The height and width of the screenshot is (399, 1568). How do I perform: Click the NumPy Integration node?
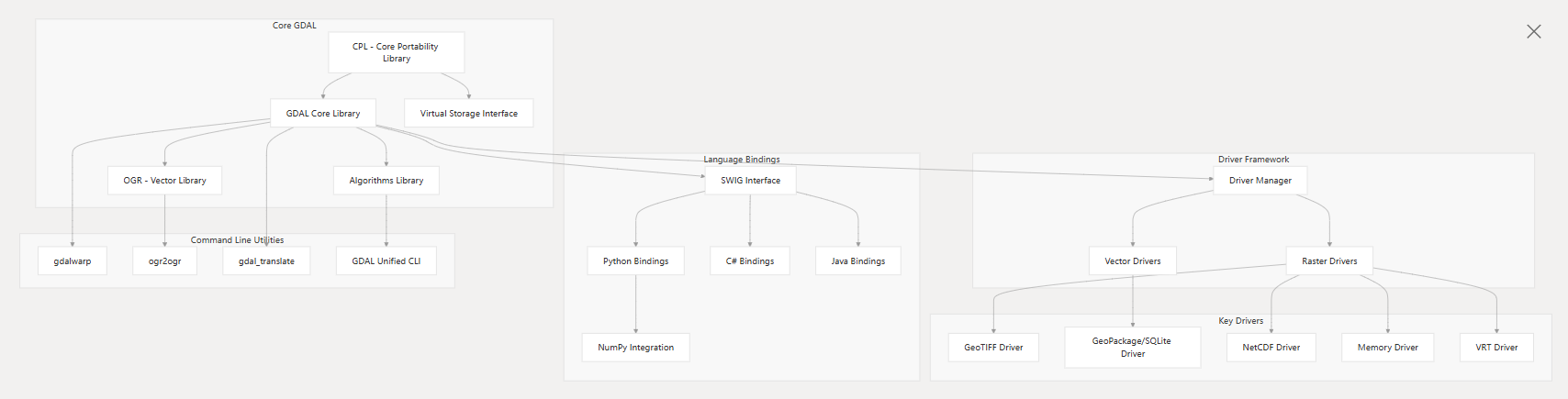coord(636,348)
